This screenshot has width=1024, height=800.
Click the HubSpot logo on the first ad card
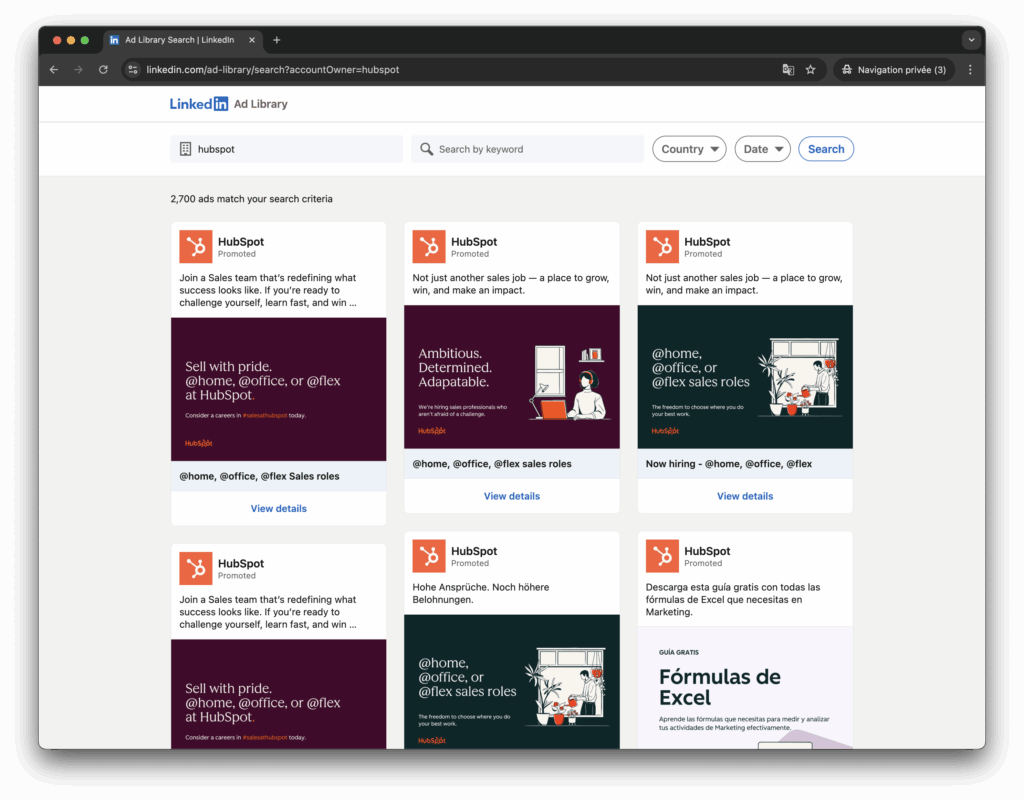(x=196, y=247)
